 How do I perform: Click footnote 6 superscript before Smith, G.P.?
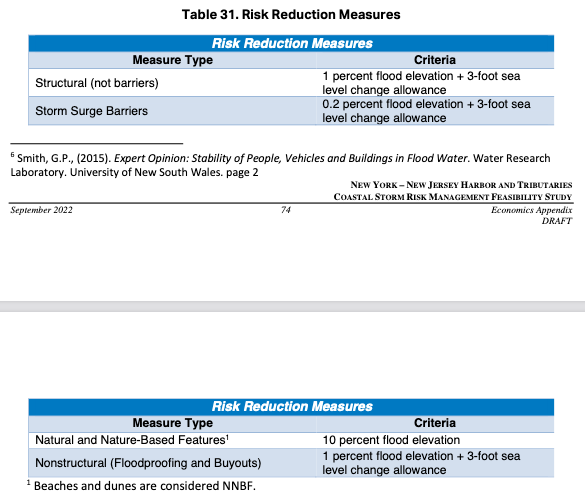click(x=13, y=155)
